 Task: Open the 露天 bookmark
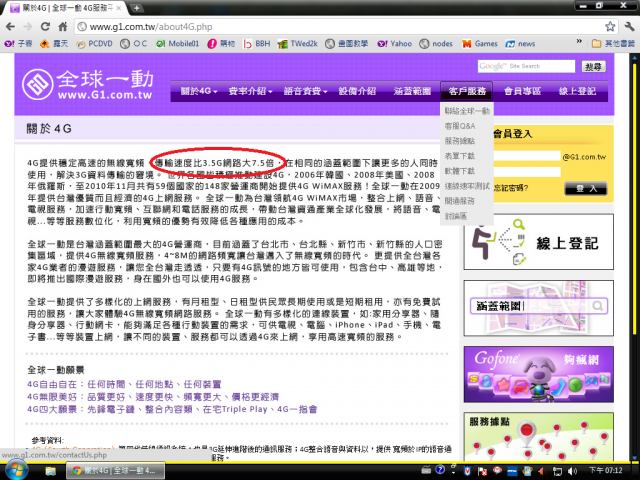(x=54, y=44)
